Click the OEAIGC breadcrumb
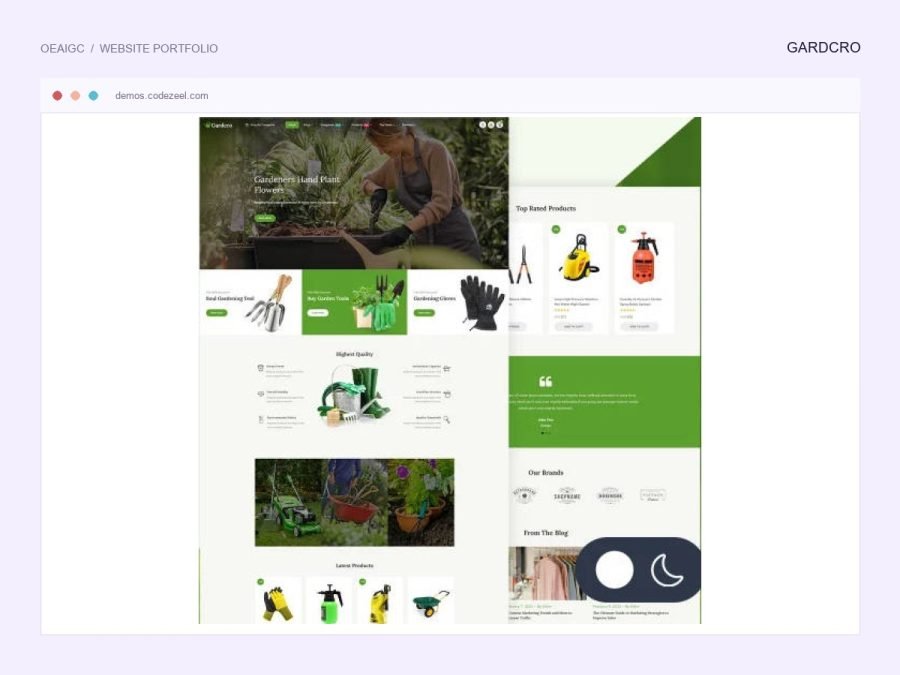 click(63, 49)
